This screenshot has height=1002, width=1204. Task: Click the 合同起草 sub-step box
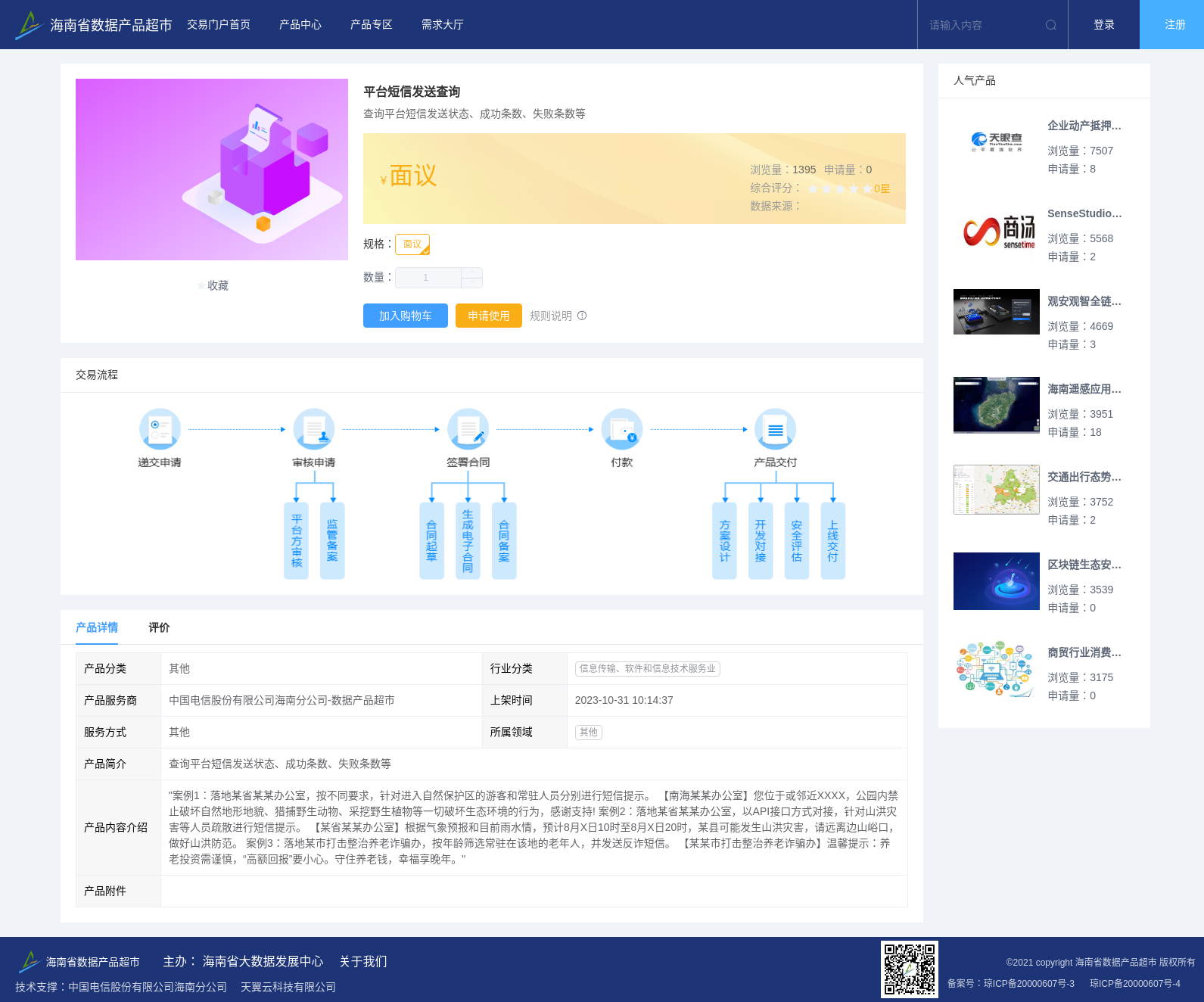(x=431, y=541)
